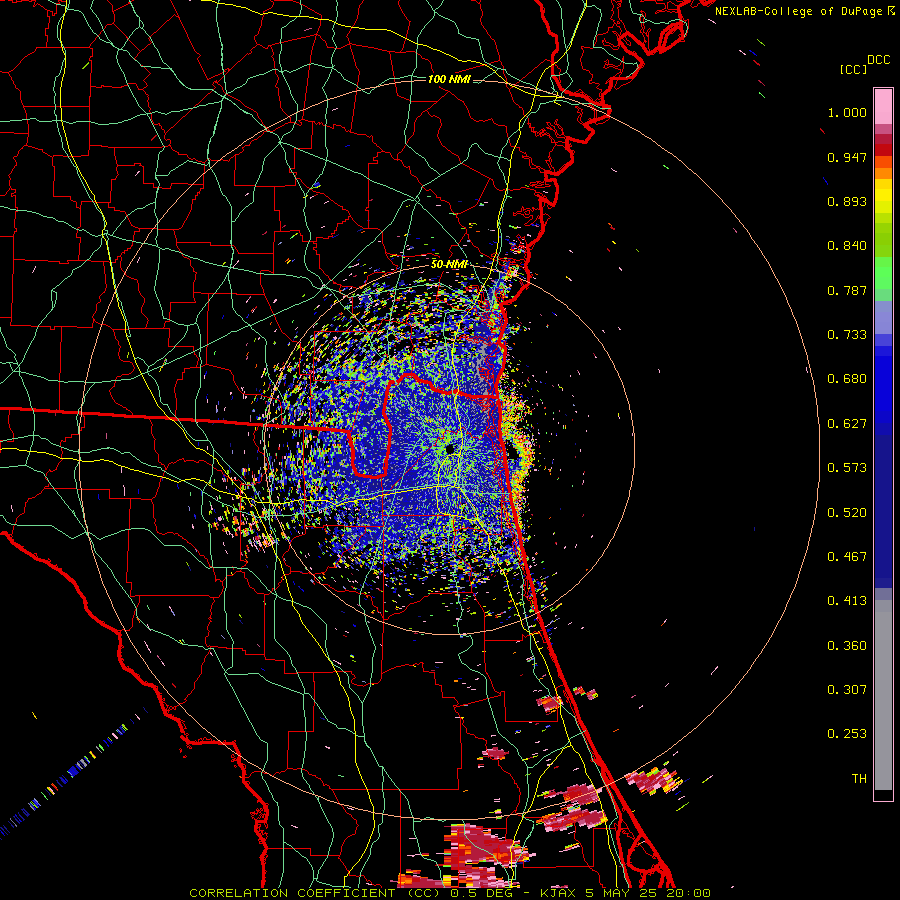Select the 0.253 scale value
Viewport: 900px width, 900px height.
coord(847,734)
